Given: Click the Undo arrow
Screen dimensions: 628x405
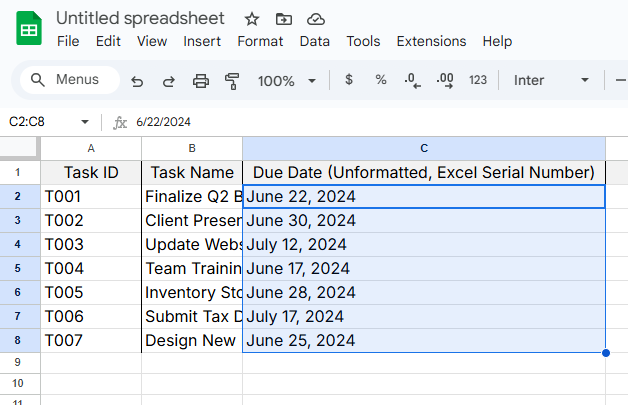Looking at the screenshot, I should click(x=137, y=81).
